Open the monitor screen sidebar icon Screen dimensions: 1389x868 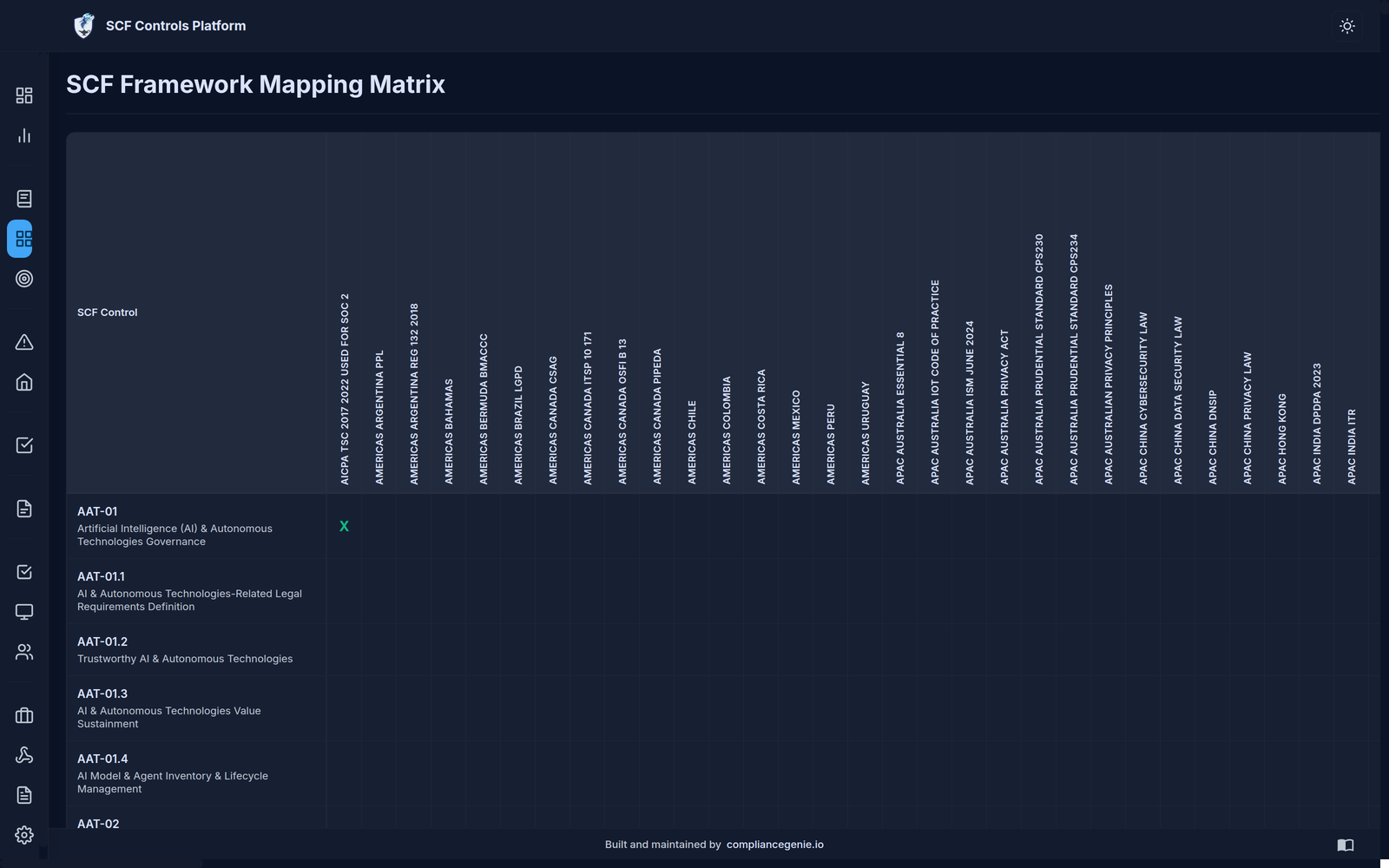click(x=24, y=612)
